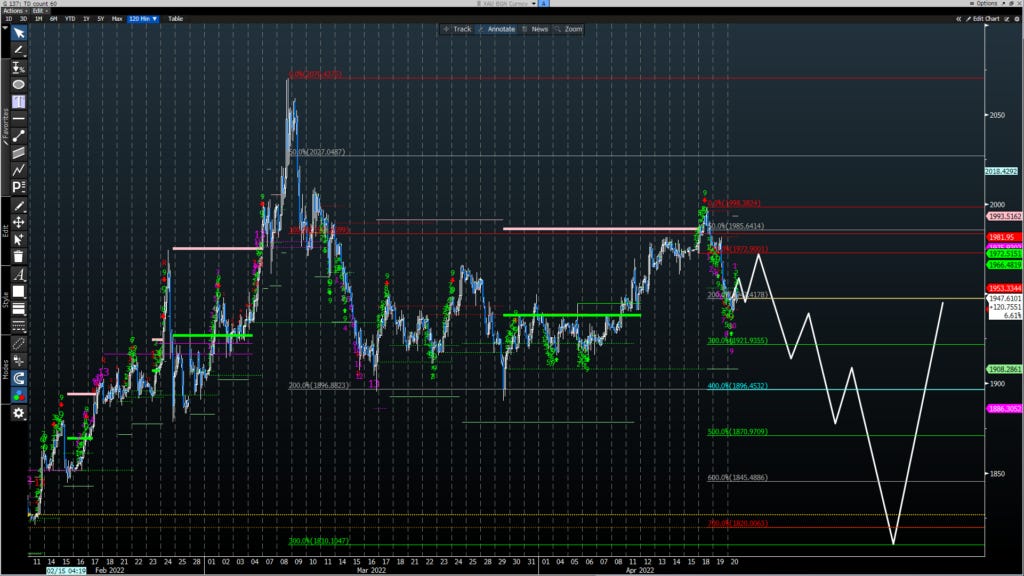Viewport: 1024px width, 576px height.
Task: Click the 600.0%(1845.4886) Fibonacci label
Action: (737, 477)
